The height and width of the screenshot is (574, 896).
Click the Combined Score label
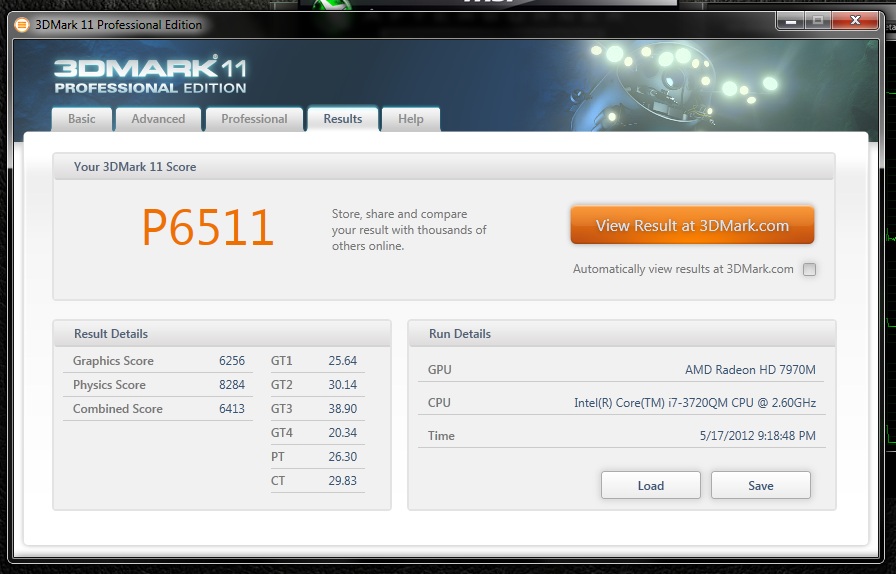[x=118, y=409]
